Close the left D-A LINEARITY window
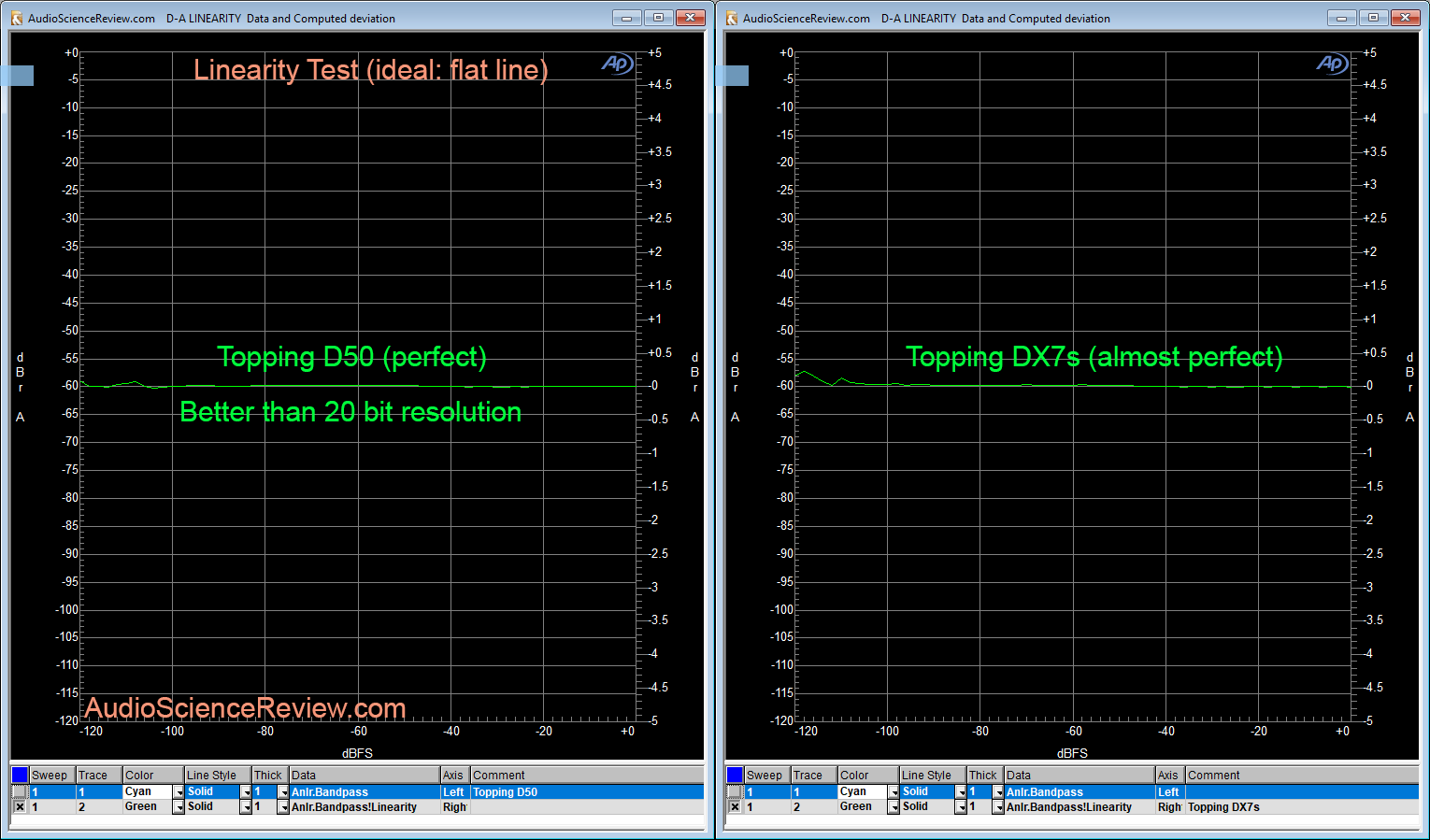This screenshot has width=1430, height=840. pos(690,18)
